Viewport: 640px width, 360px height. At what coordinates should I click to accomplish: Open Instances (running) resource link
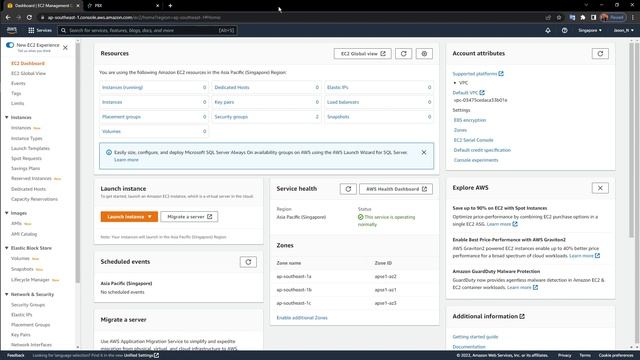click(122, 87)
